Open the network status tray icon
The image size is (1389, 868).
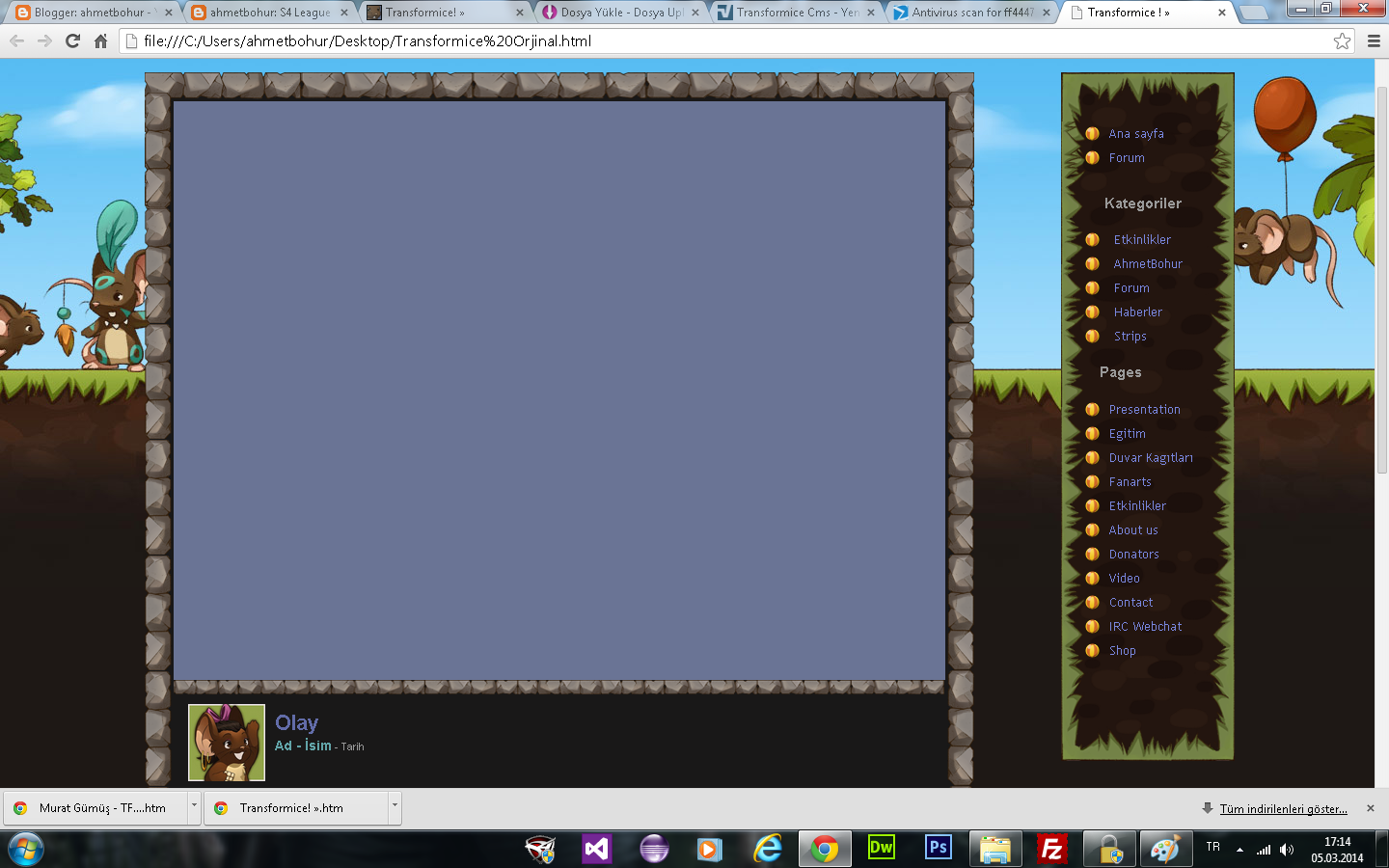pos(1264,850)
